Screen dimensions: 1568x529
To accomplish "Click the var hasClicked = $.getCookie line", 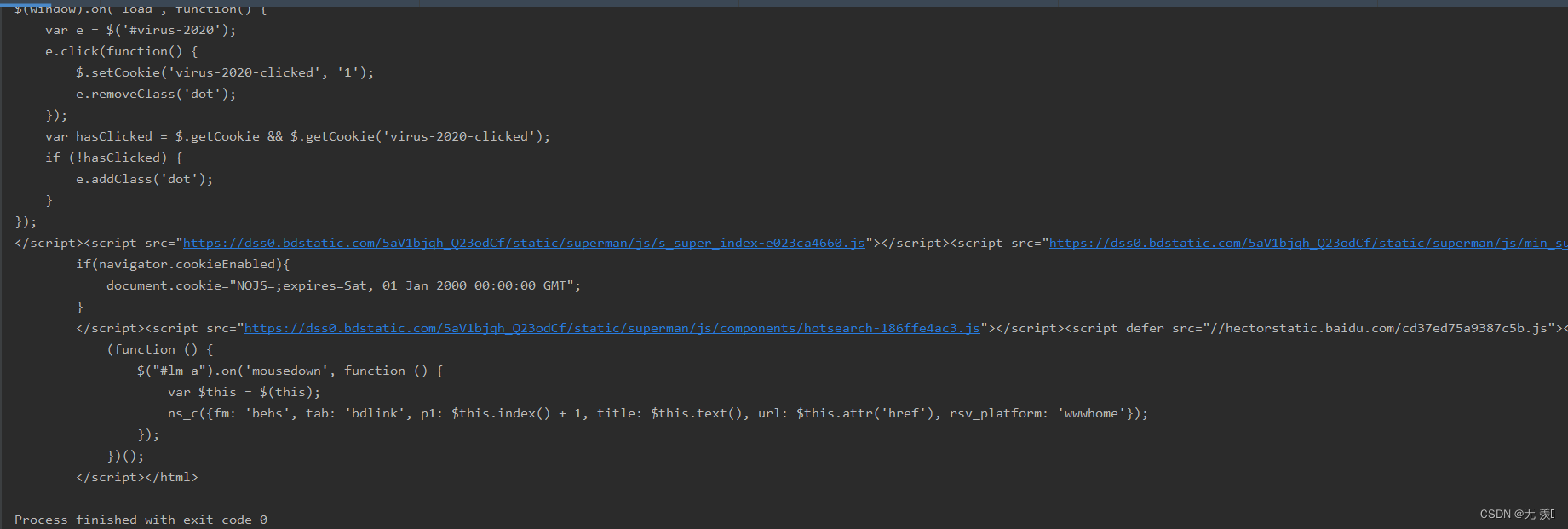I will point(298,136).
